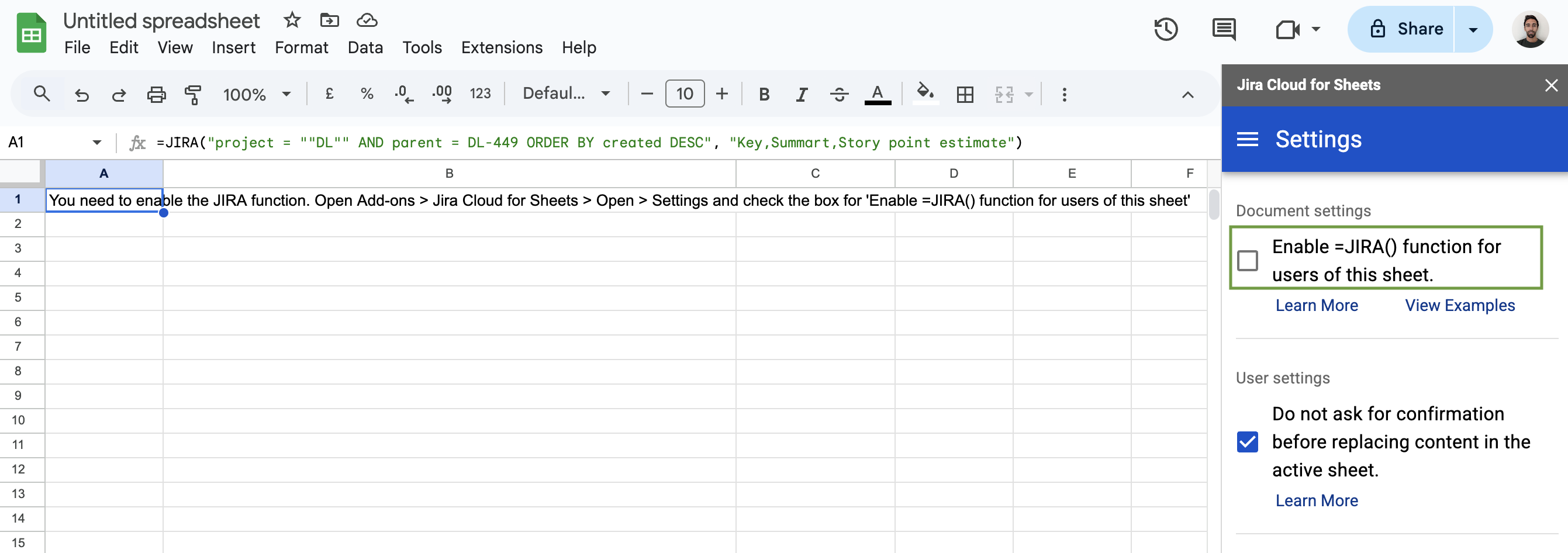Open more number formats 123
Viewport: 1568px width, 553px height.
coord(480,94)
